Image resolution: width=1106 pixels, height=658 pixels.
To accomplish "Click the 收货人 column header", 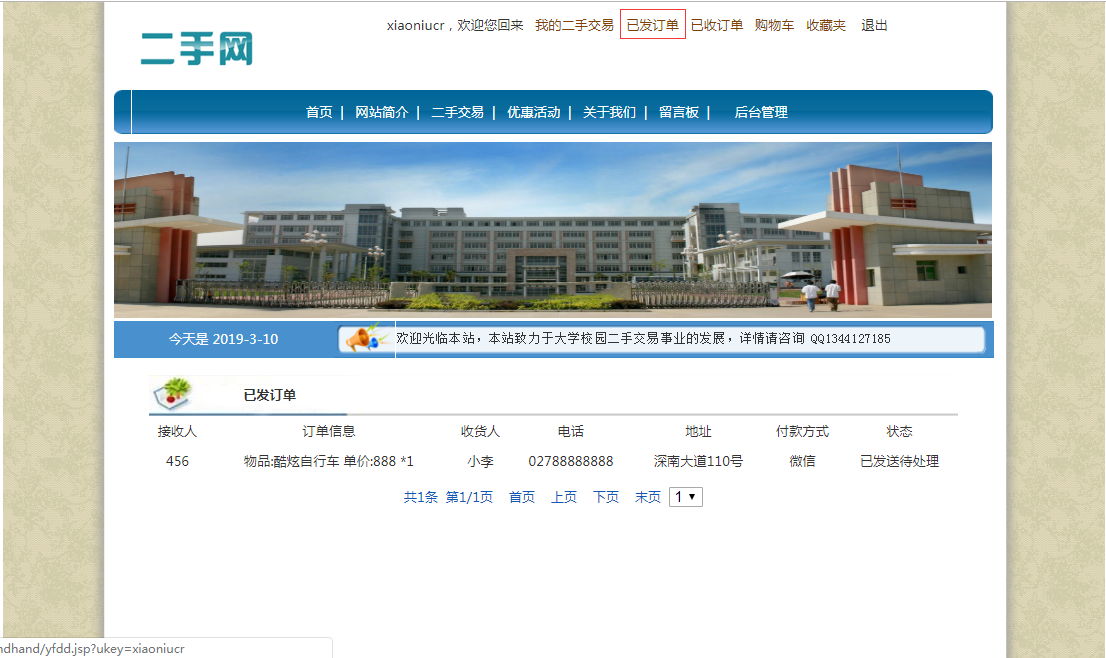I will click(x=480, y=432).
